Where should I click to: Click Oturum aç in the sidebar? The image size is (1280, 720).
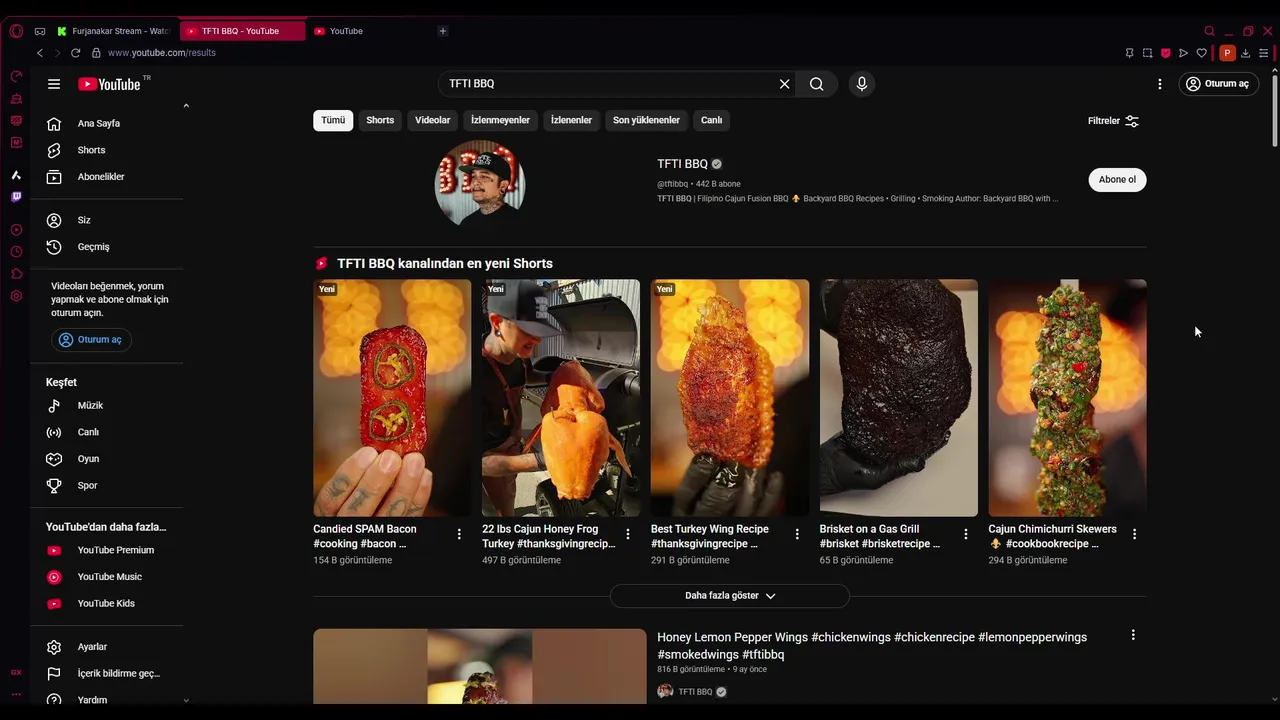click(x=91, y=340)
